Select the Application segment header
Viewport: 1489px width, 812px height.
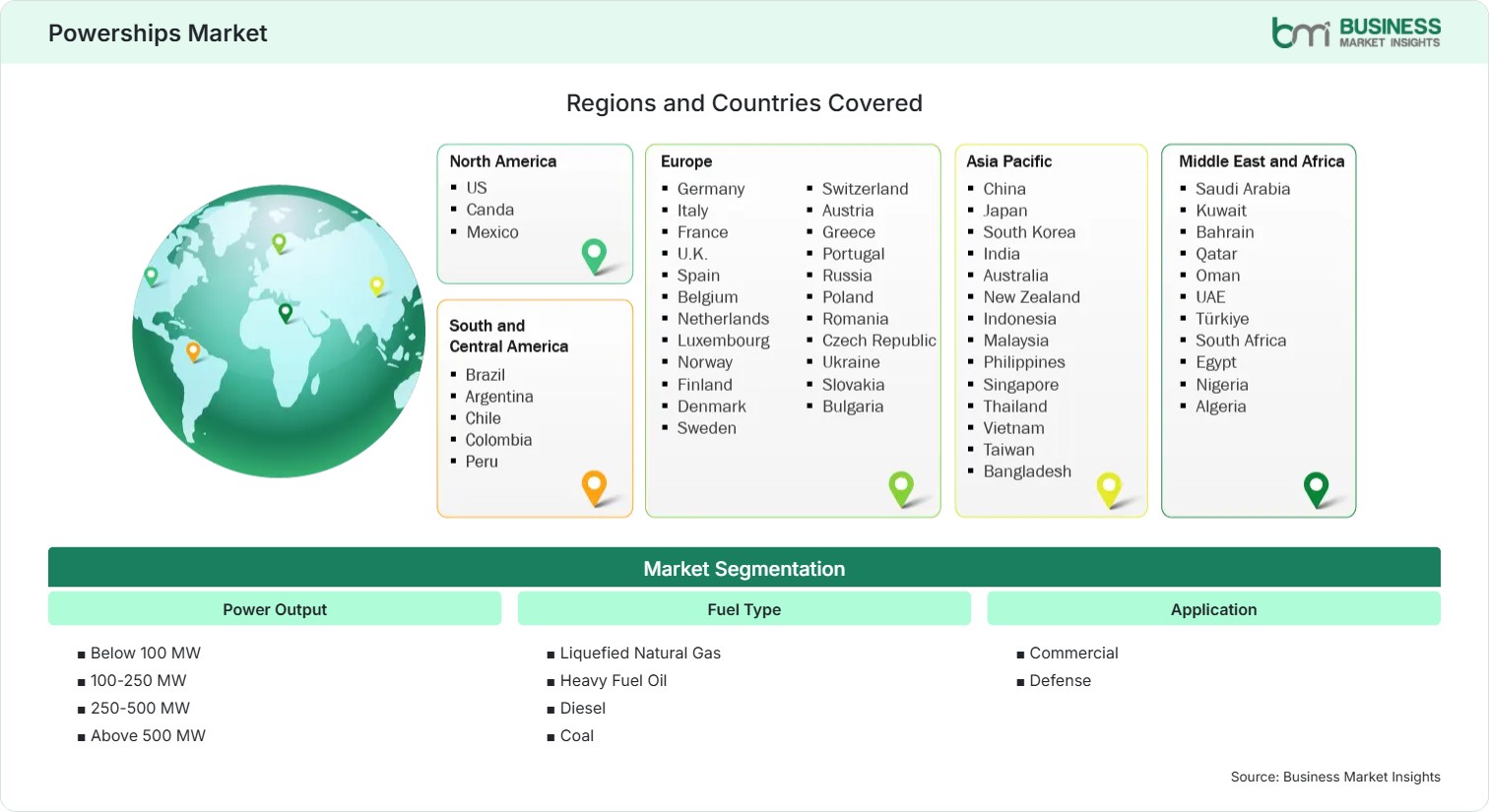pos(1214,609)
